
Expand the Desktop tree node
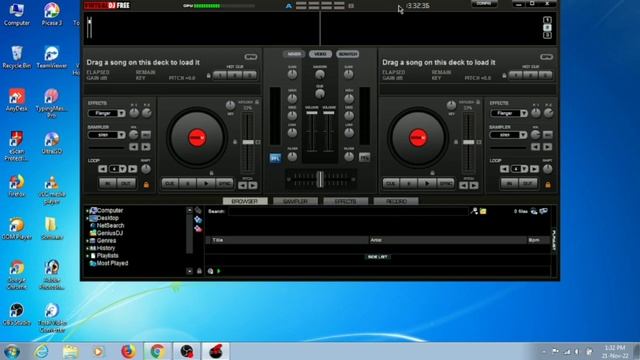coord(87,218)
